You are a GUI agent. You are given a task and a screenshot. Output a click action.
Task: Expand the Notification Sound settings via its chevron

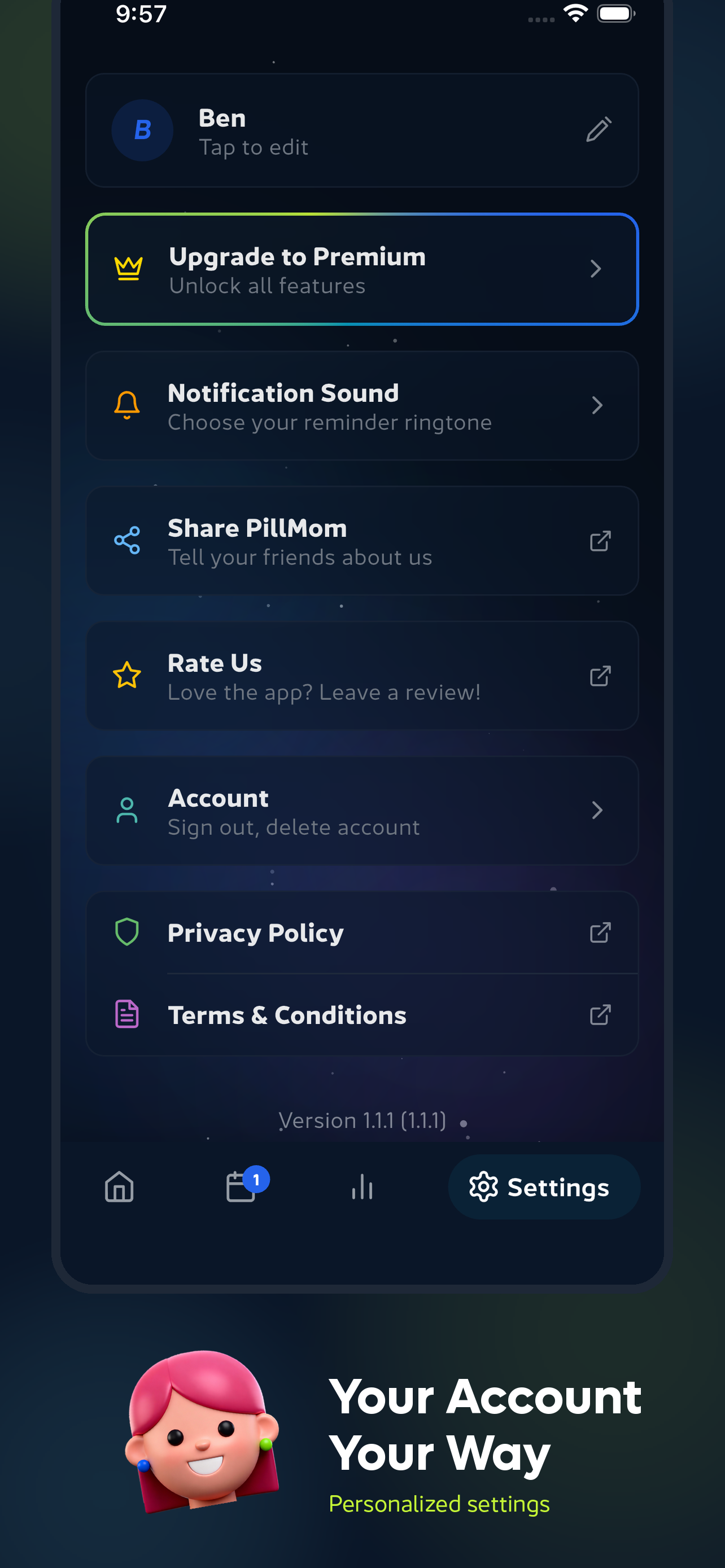point(597,405)
